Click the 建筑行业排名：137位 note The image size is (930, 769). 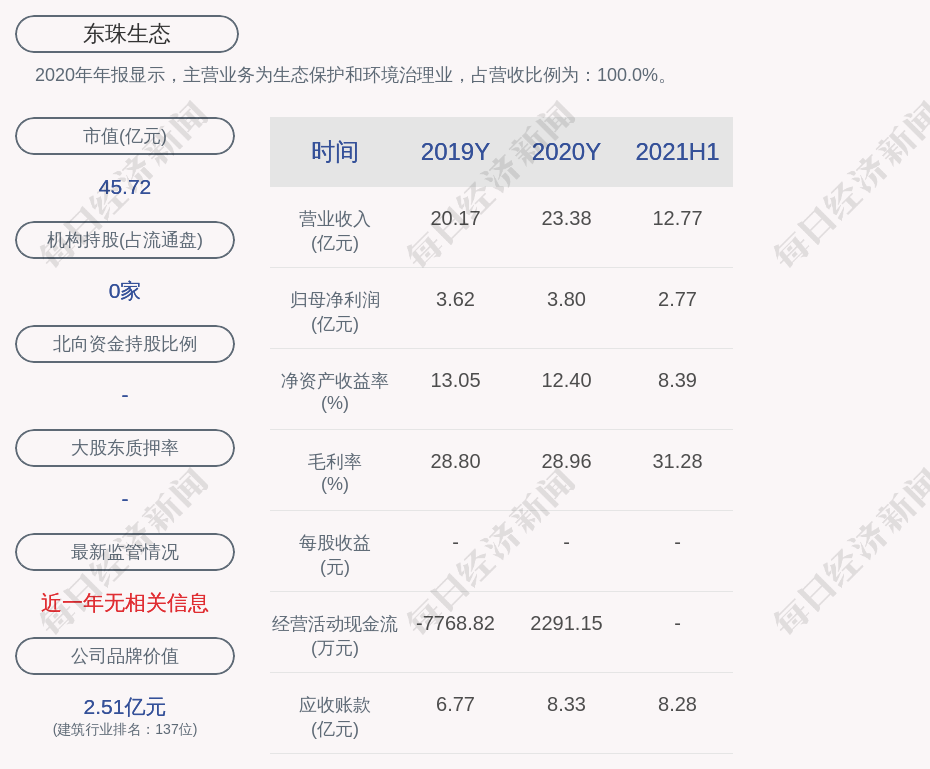125,729
